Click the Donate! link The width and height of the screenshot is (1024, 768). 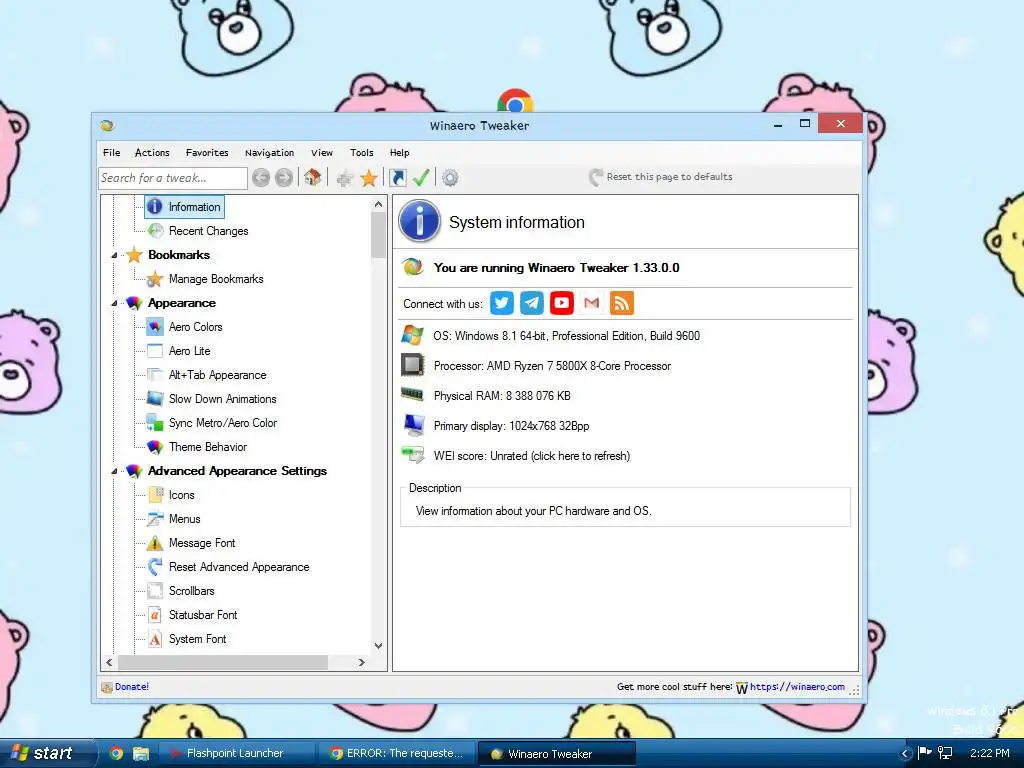[132, 686]
